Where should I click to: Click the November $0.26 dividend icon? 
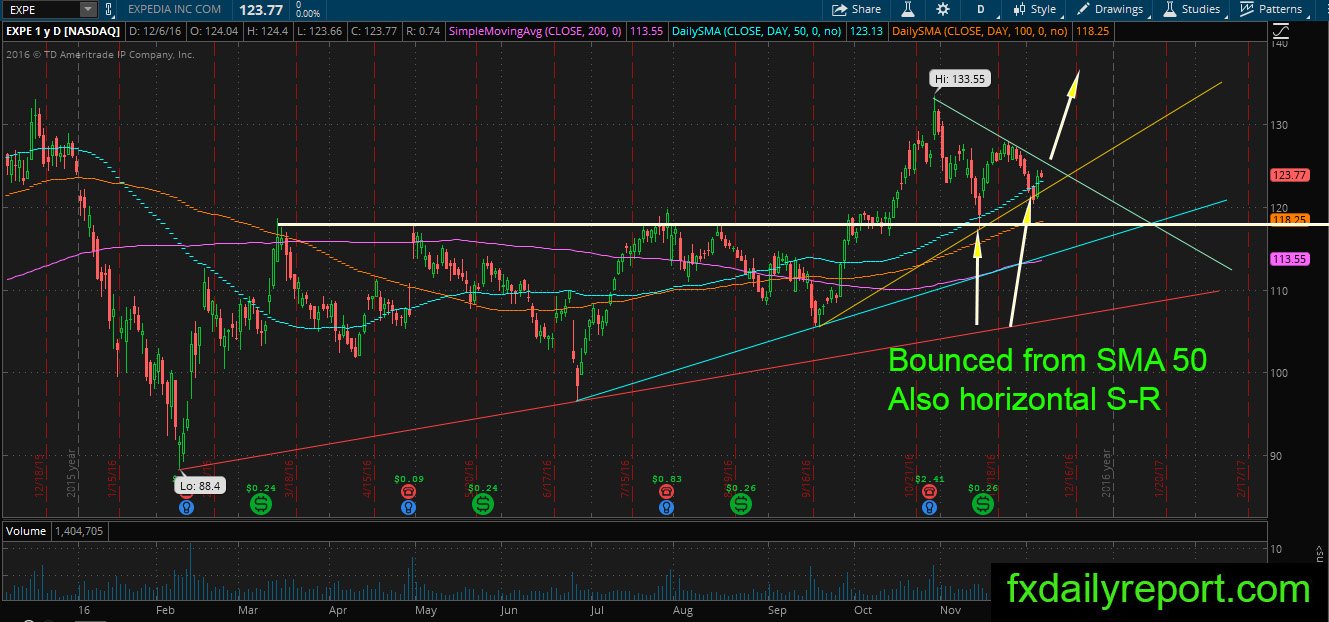coord(983,506)
